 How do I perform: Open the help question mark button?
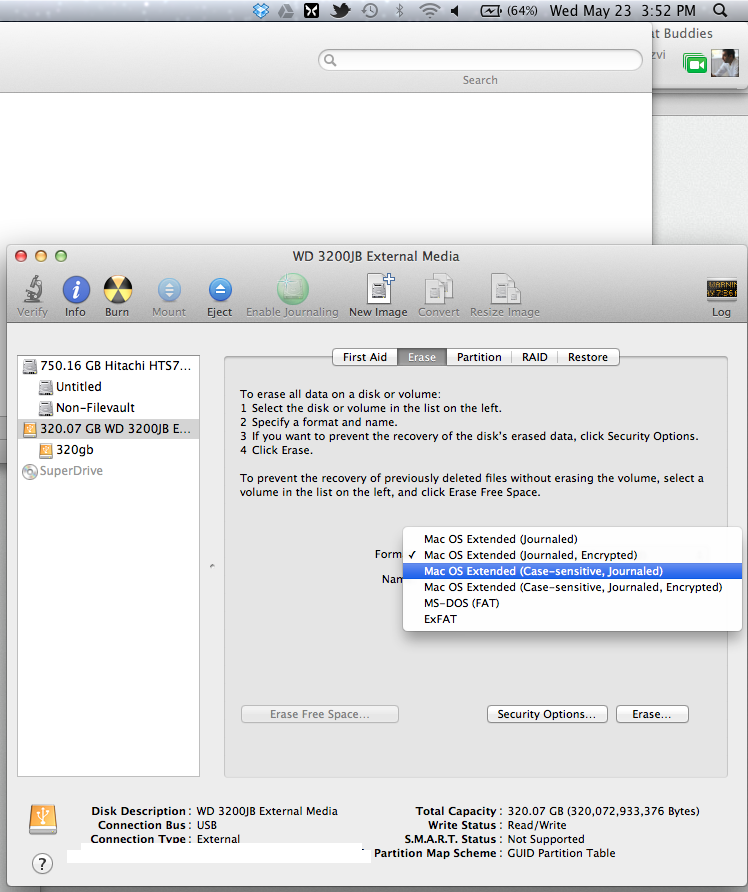tap(42, 864)
